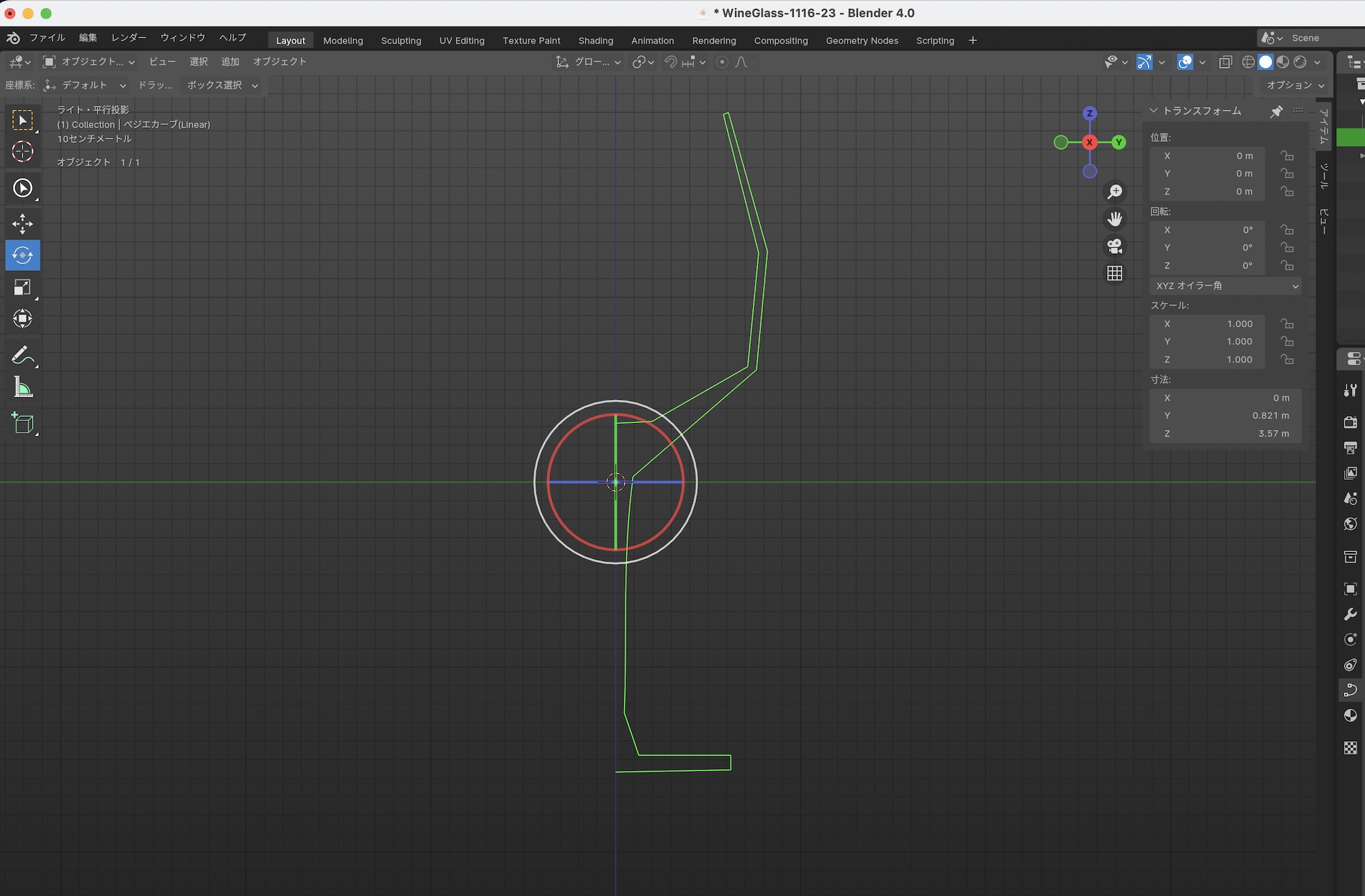Open the XYZ オイラー角 rotation mode dropdown
This screenshot has height=896, width=1365.
point(1226,286)
